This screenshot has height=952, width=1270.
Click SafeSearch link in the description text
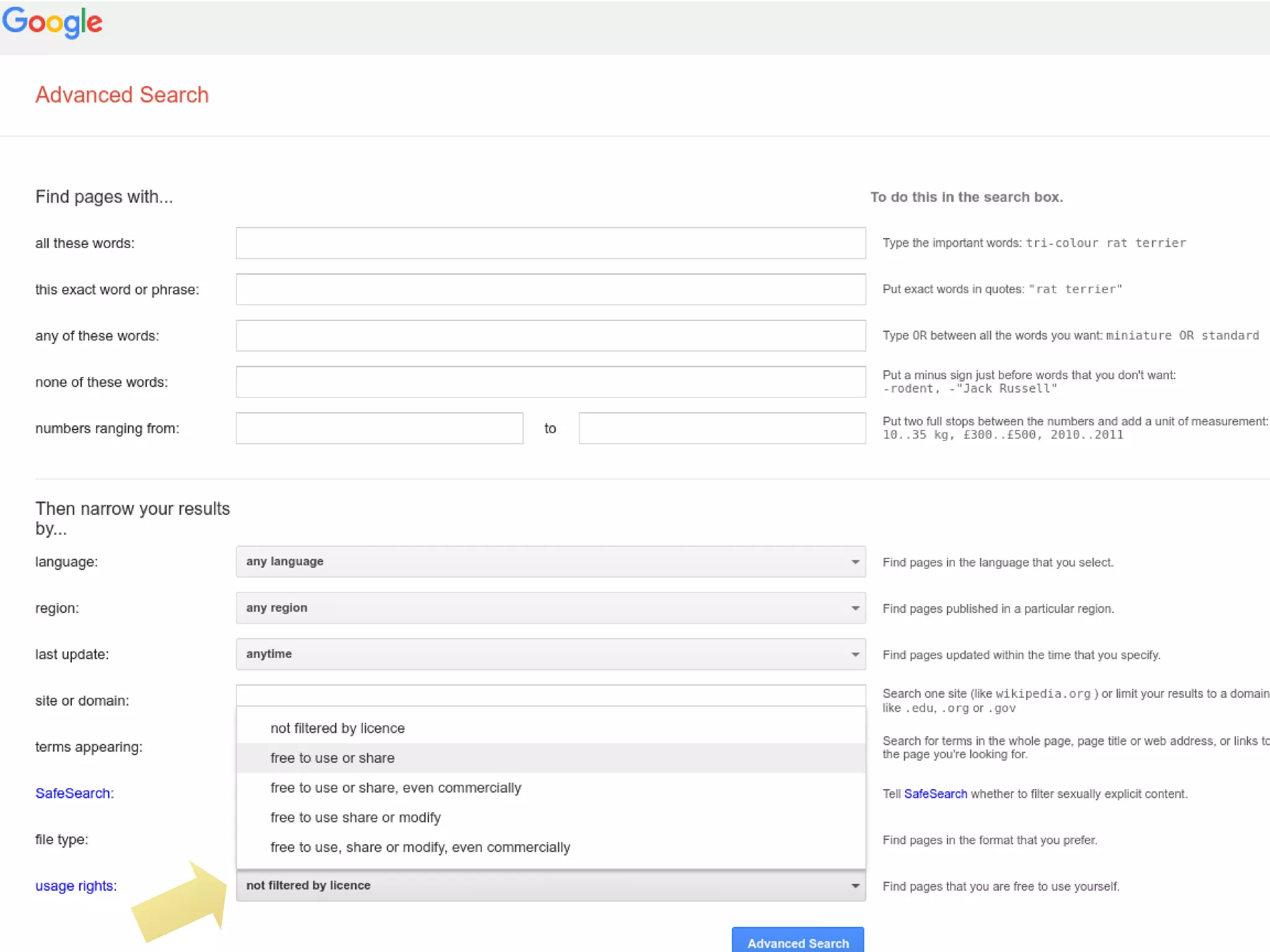tap(935, 794)
